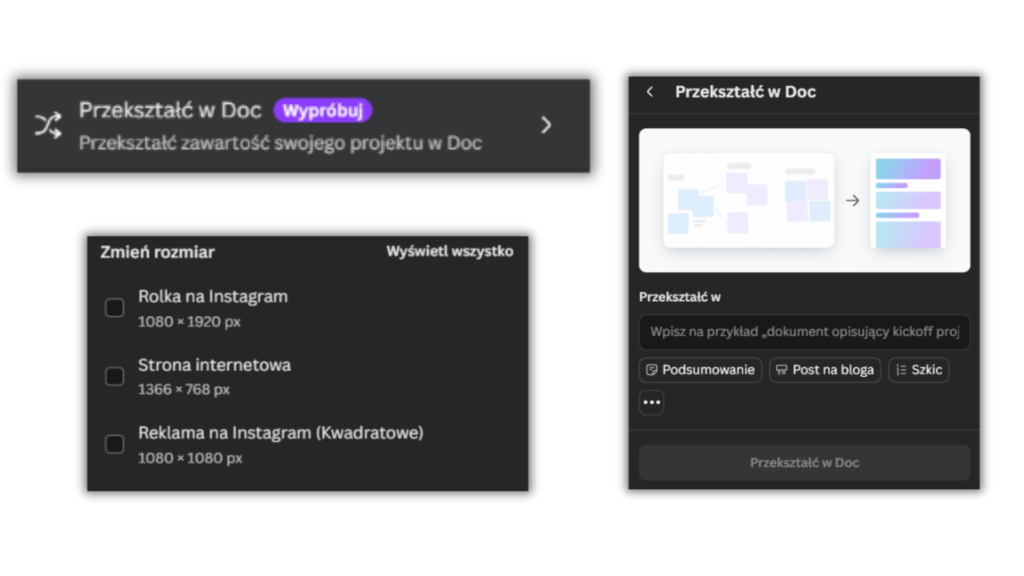Click the Post na bloga icon
Viewport: 1024px width, 576px height.
[782, 370]
